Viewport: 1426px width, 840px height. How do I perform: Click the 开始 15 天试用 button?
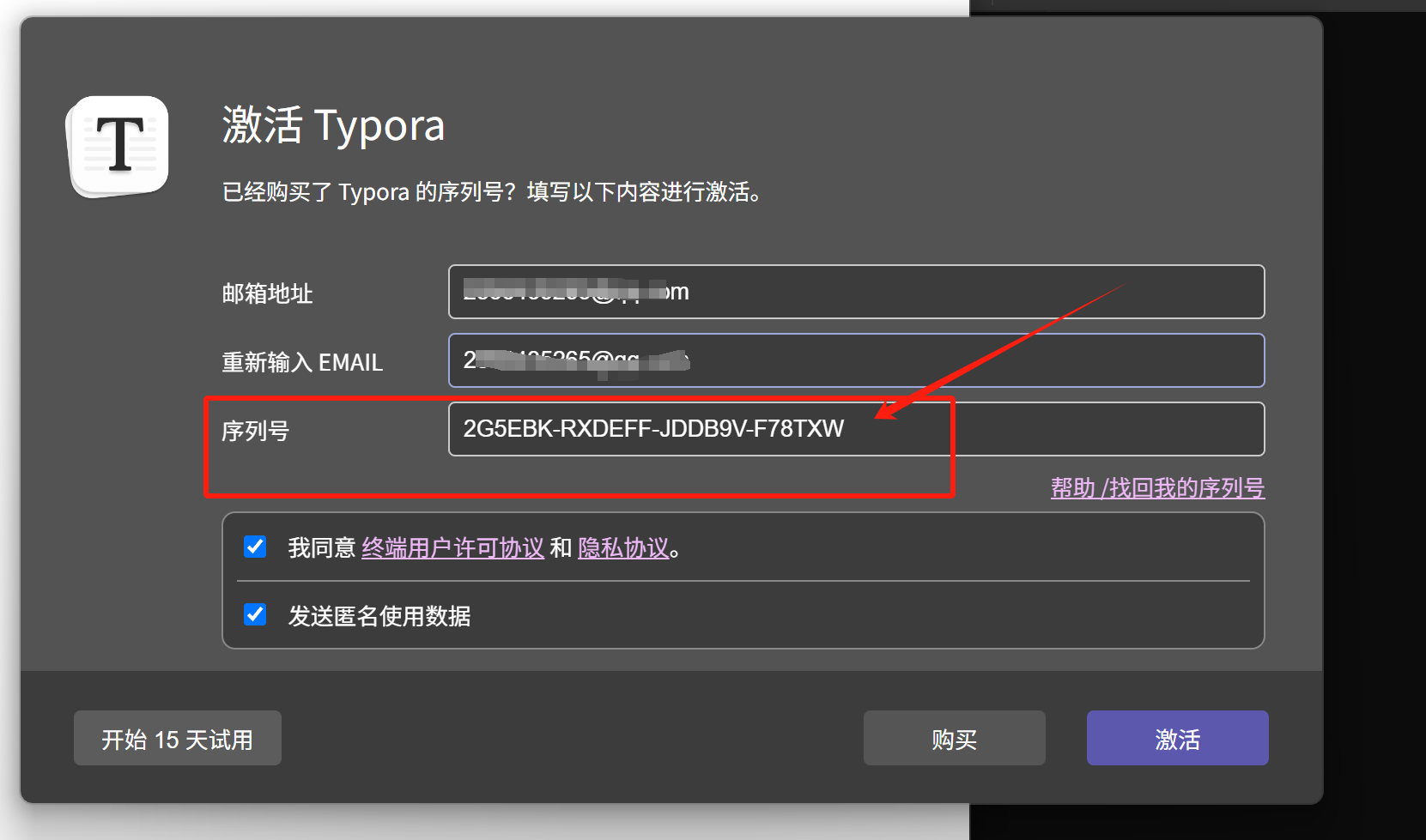[x=178, y=738]
